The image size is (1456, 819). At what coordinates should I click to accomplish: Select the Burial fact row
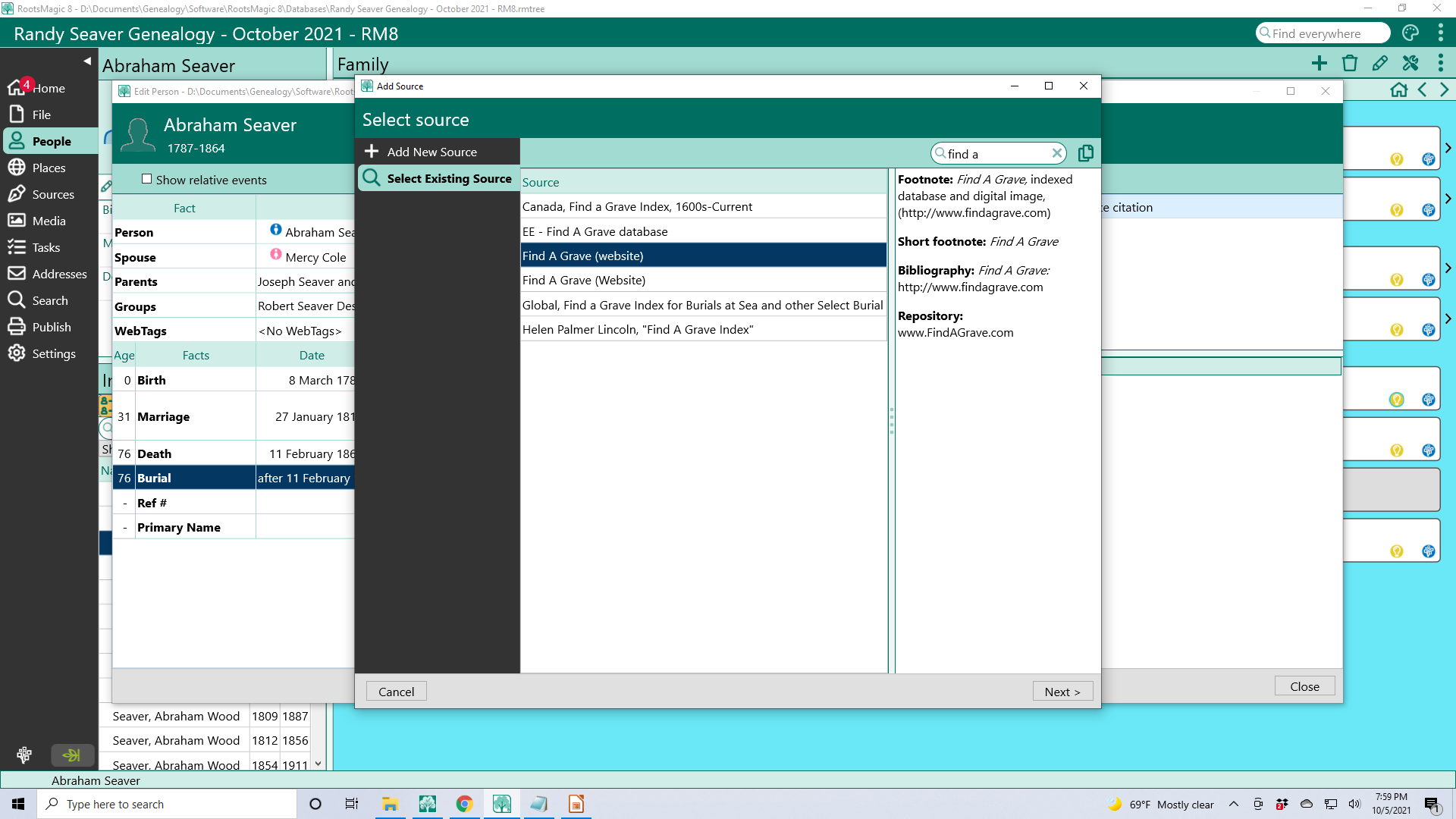pyautogui.click(x=234, y=478)
